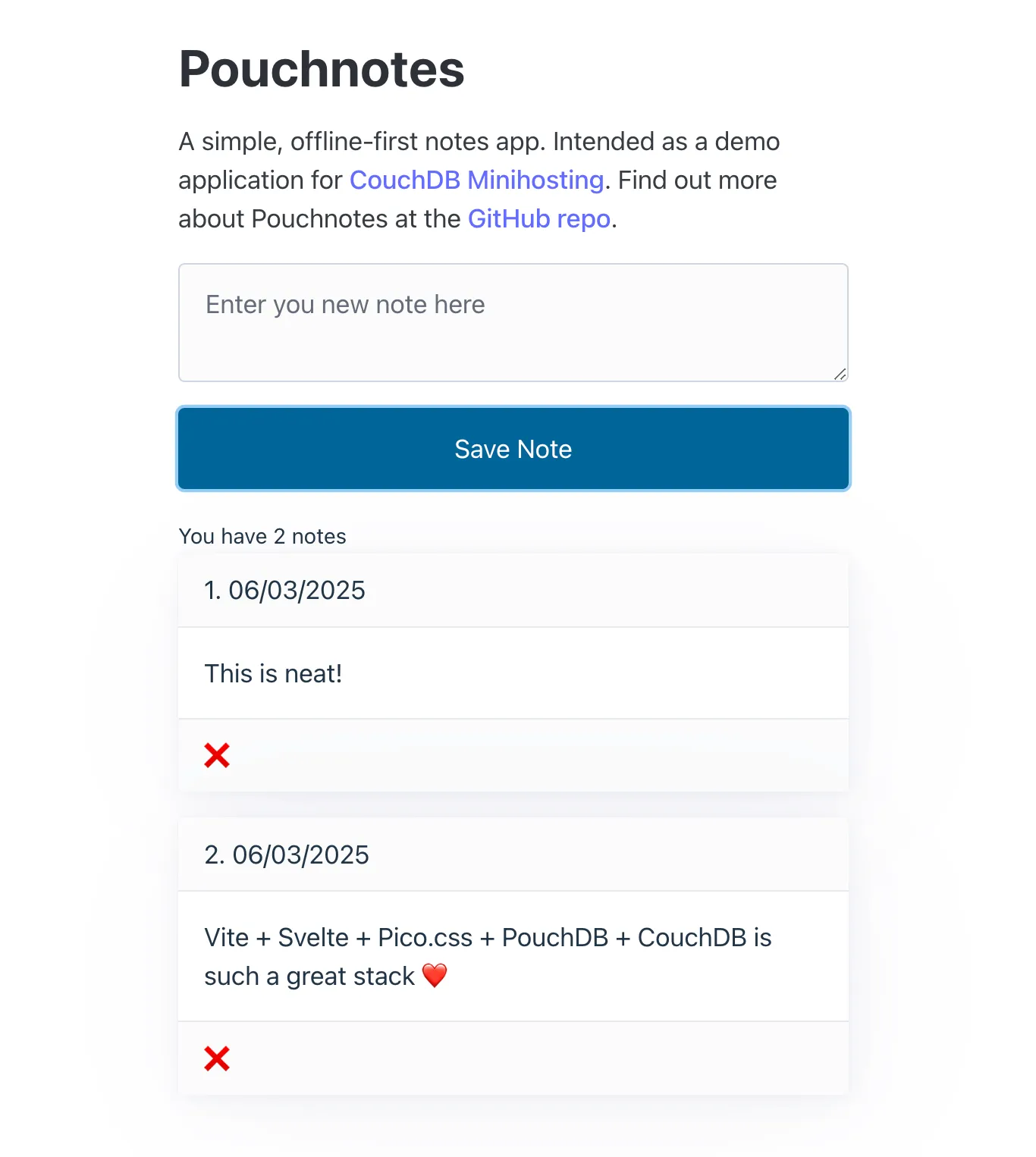This screenshot has height=1157, width=1036.
Task: Click the header "2. 06/03/2025"
Action: pyautogui.click(x=286, y=854)
